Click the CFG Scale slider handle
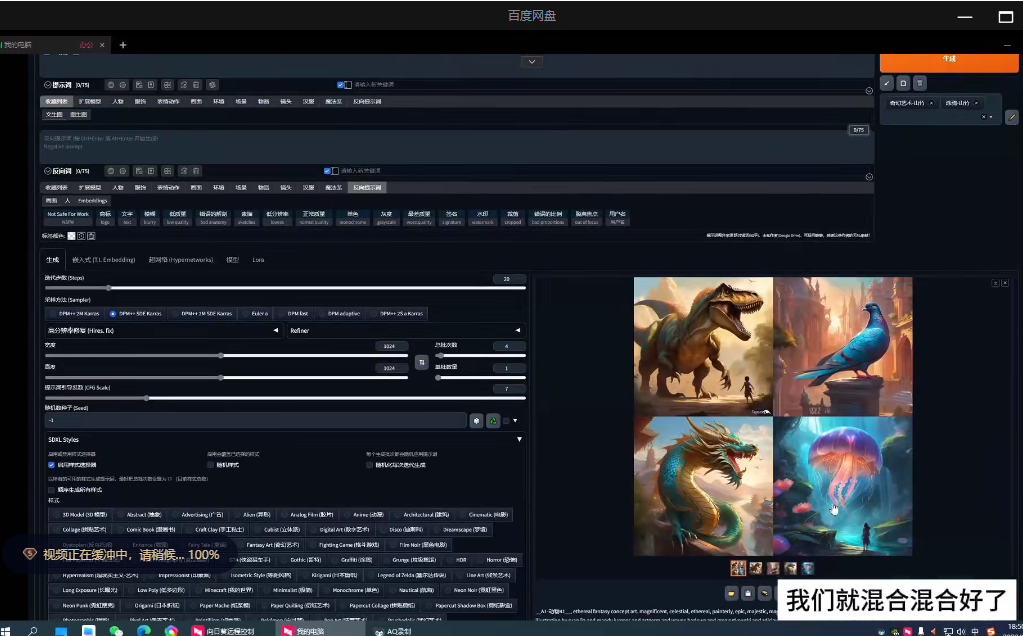 click(x=146, y=398)
